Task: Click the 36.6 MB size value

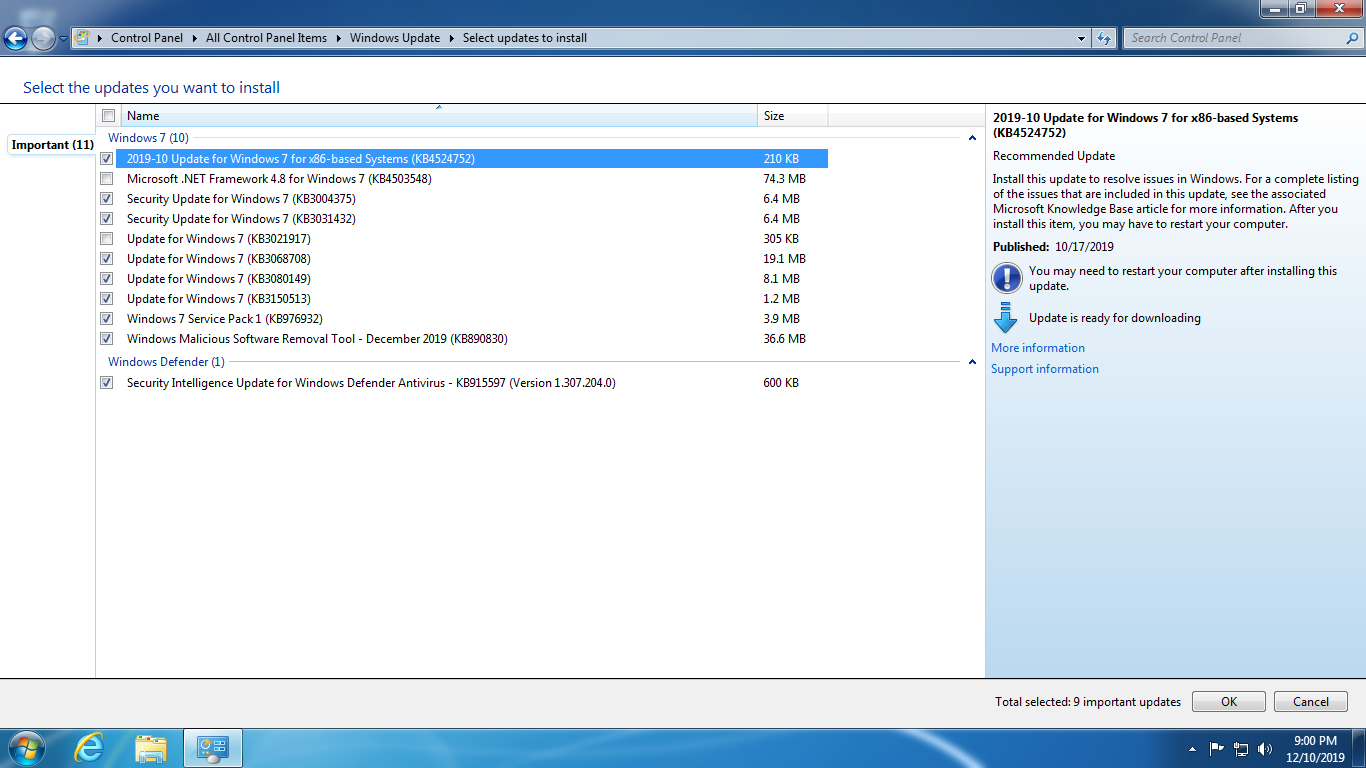Action: 784,339
